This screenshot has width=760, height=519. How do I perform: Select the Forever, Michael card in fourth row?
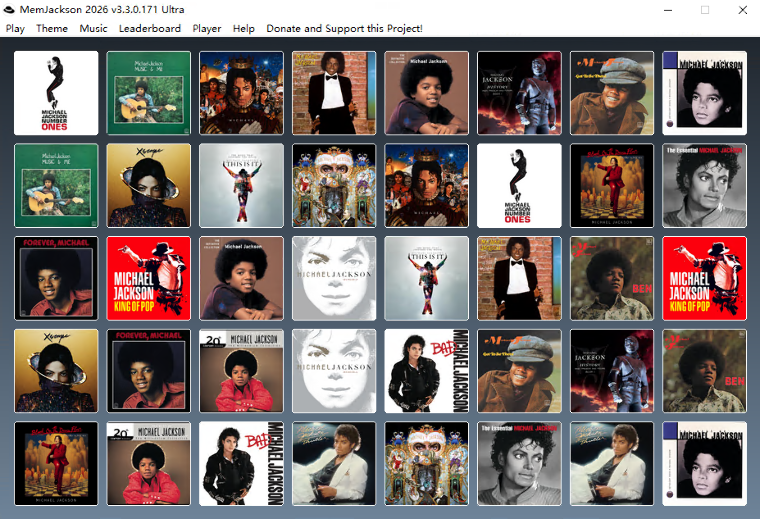coord(149,371)
